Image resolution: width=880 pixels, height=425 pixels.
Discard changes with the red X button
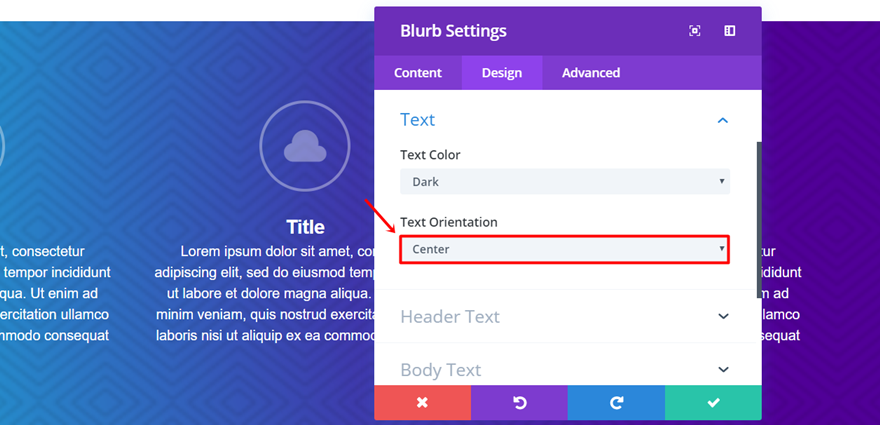(x=422, y=402)
